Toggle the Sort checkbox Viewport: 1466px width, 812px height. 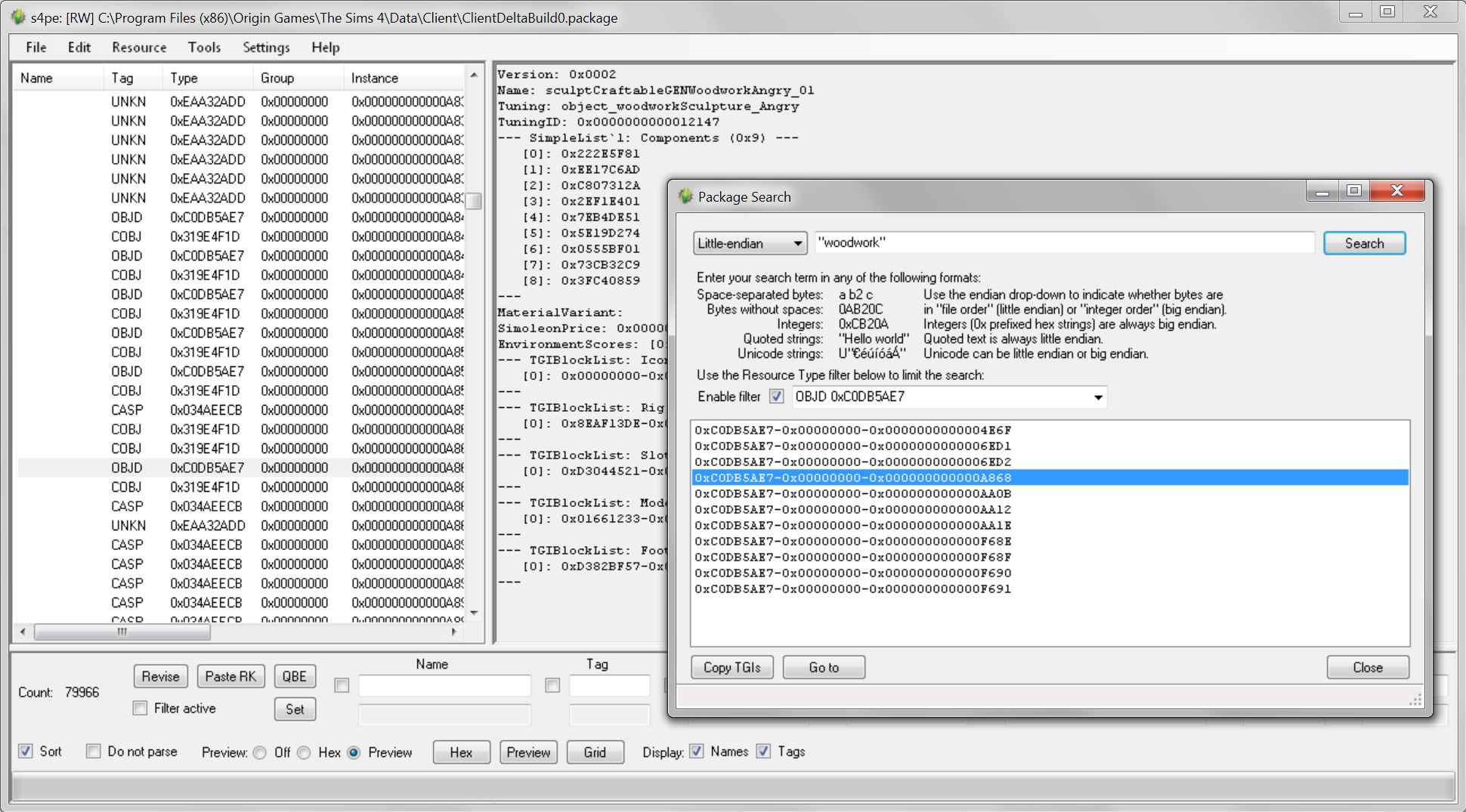coord(26,752)
